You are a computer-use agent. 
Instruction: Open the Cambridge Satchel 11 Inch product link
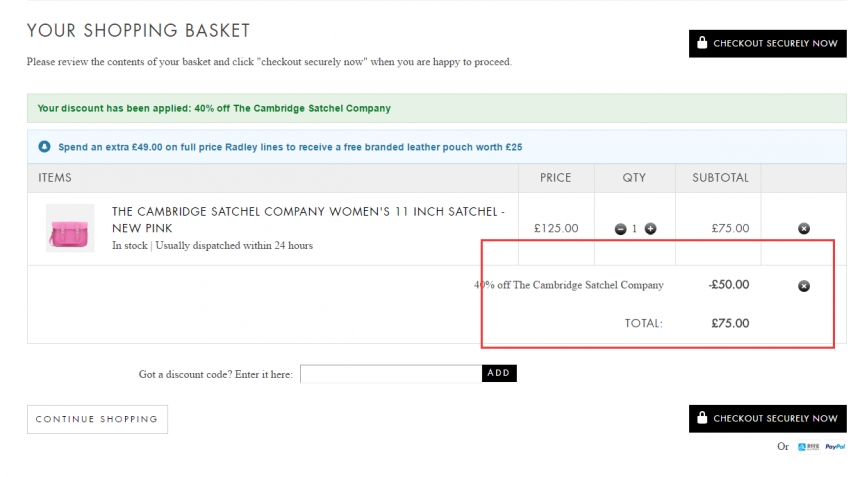coord(308,220)
